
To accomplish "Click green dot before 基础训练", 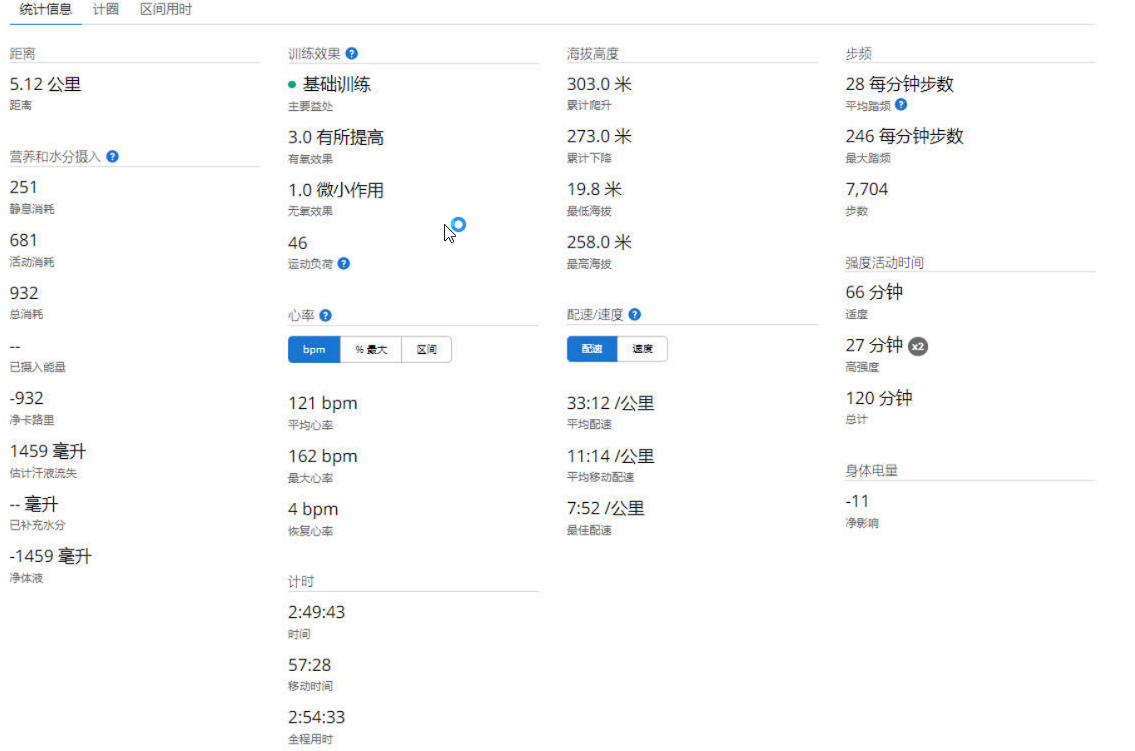I will coord(292,86).
